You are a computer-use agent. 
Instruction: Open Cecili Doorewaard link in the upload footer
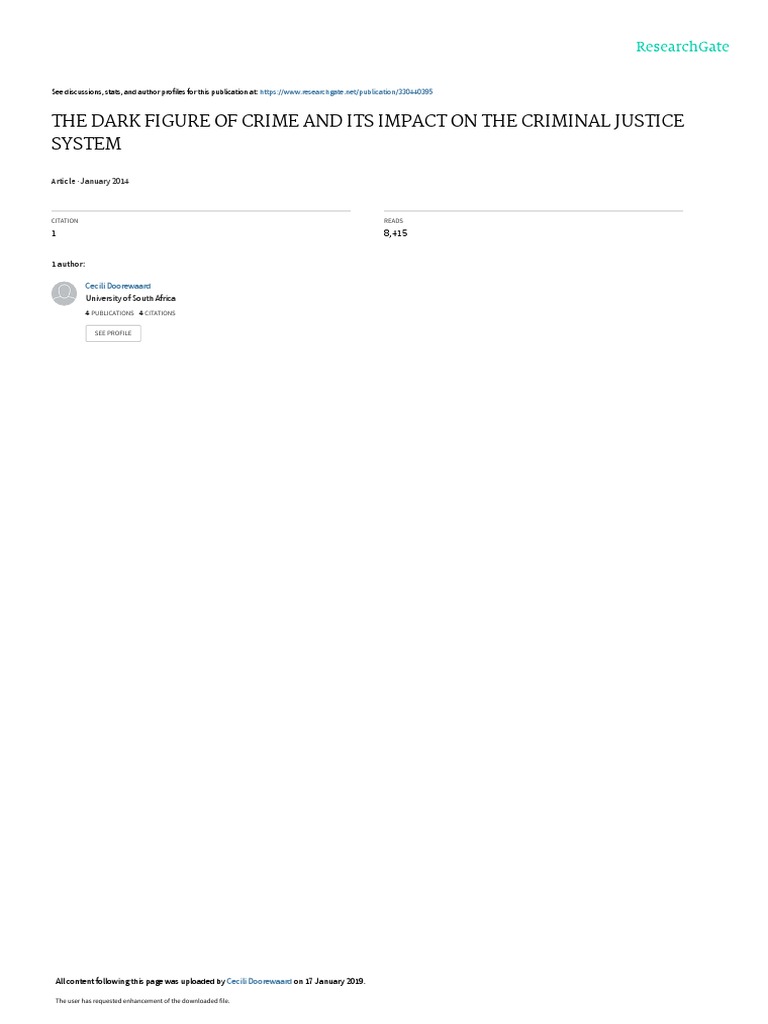click(259, 981)
